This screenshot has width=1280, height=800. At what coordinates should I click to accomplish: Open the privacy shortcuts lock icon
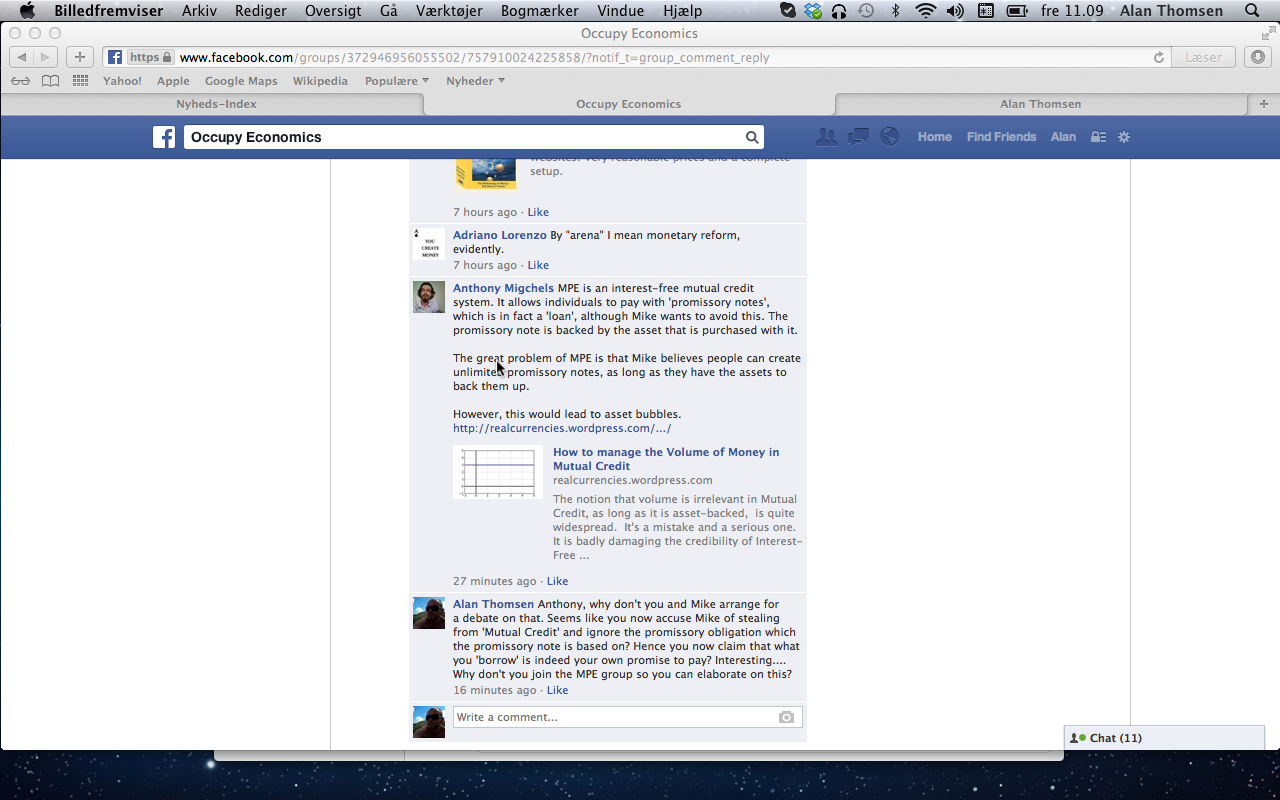click(x=1098, y=137)
